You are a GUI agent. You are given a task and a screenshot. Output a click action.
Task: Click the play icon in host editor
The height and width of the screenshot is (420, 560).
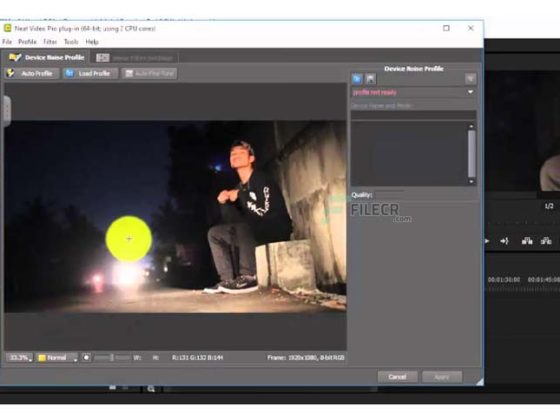pyautogui.click(x=487, y=241)
